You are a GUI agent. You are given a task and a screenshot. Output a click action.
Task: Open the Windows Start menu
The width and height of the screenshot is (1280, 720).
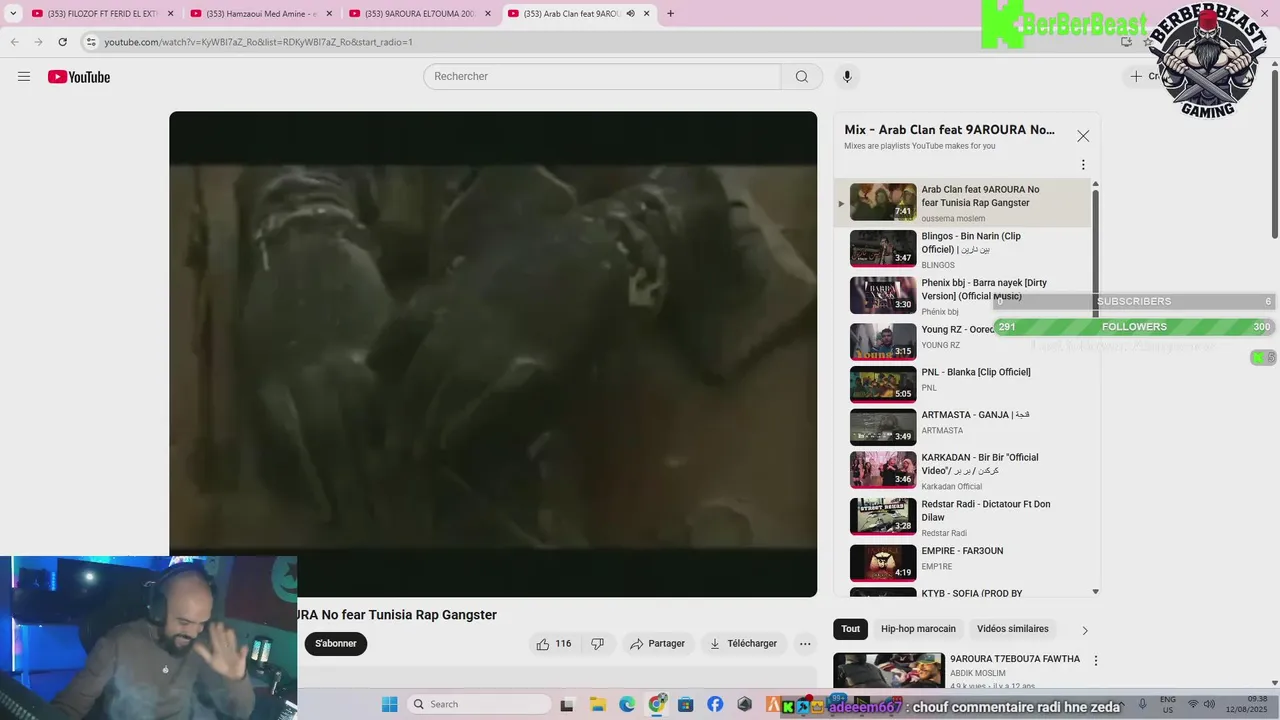coord(390,704)
